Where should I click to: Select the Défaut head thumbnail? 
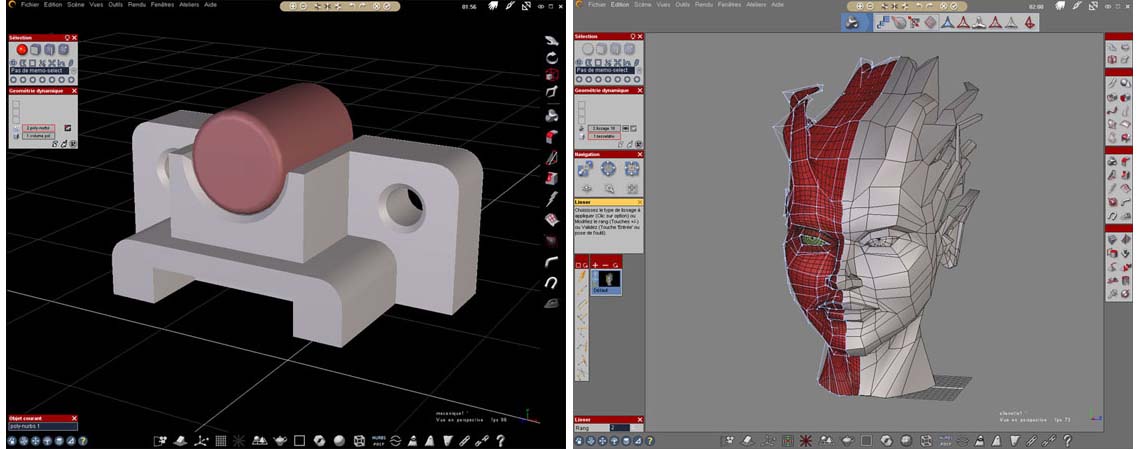tap(608, 279)
